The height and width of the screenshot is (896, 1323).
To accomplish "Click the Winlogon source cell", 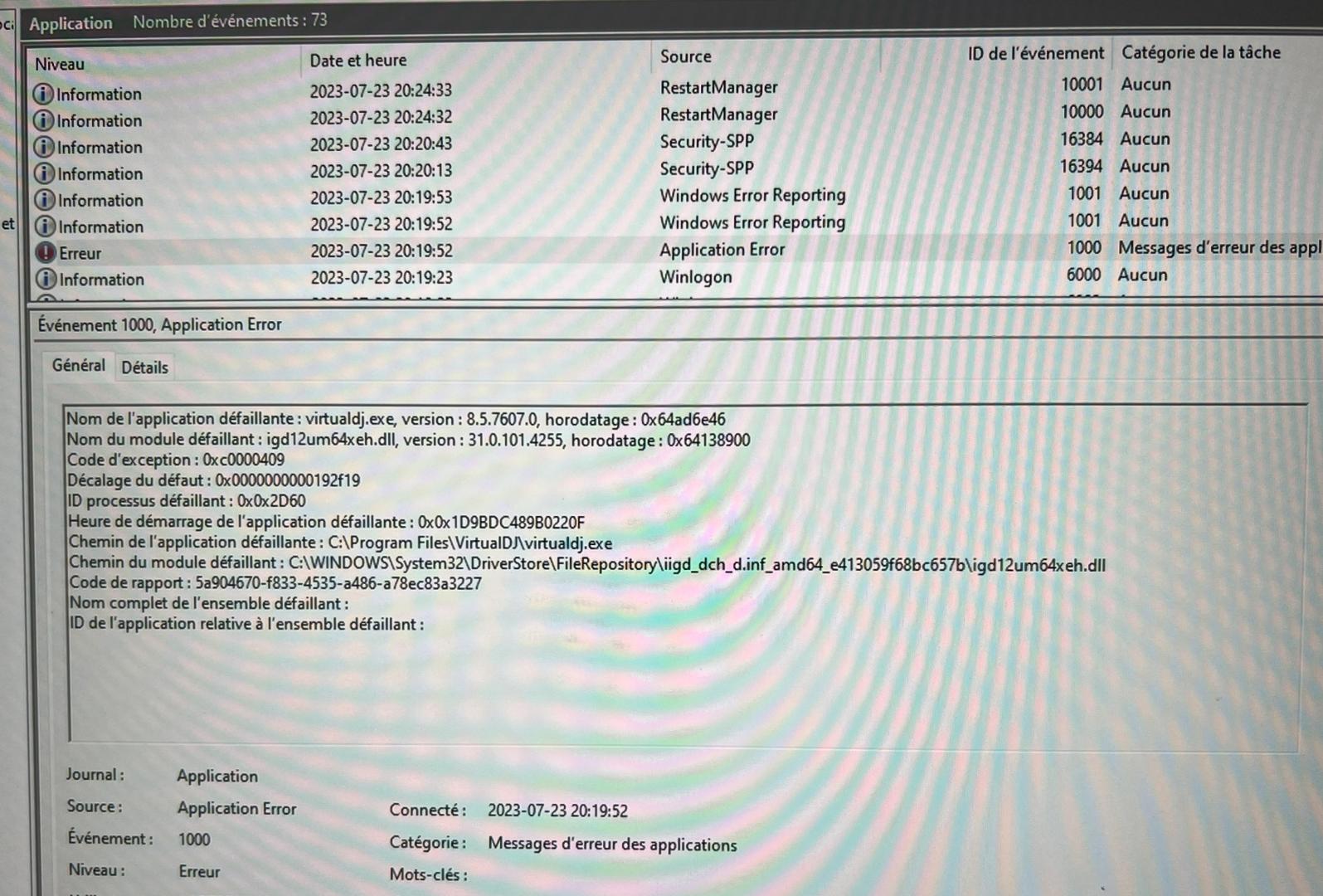I will coord(696,277).
